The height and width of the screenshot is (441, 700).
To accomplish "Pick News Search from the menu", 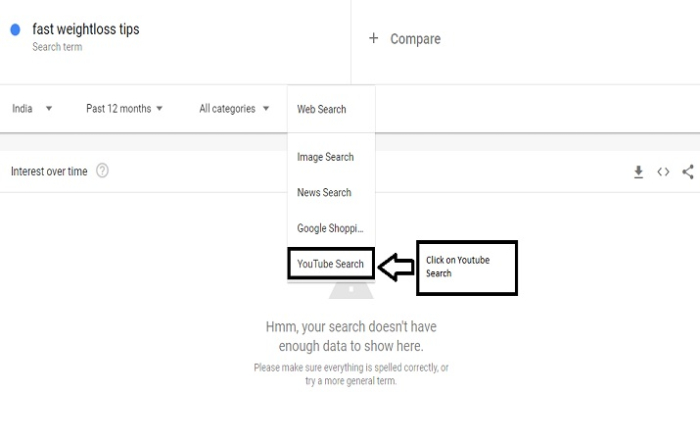I will tap(324, 192).
